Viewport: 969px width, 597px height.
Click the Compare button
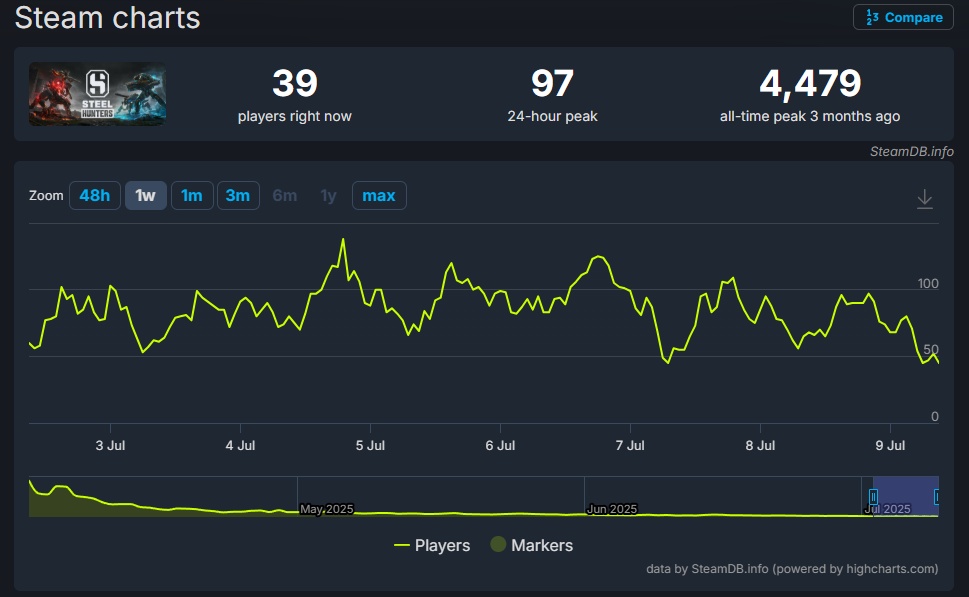[x=903, y=17]
